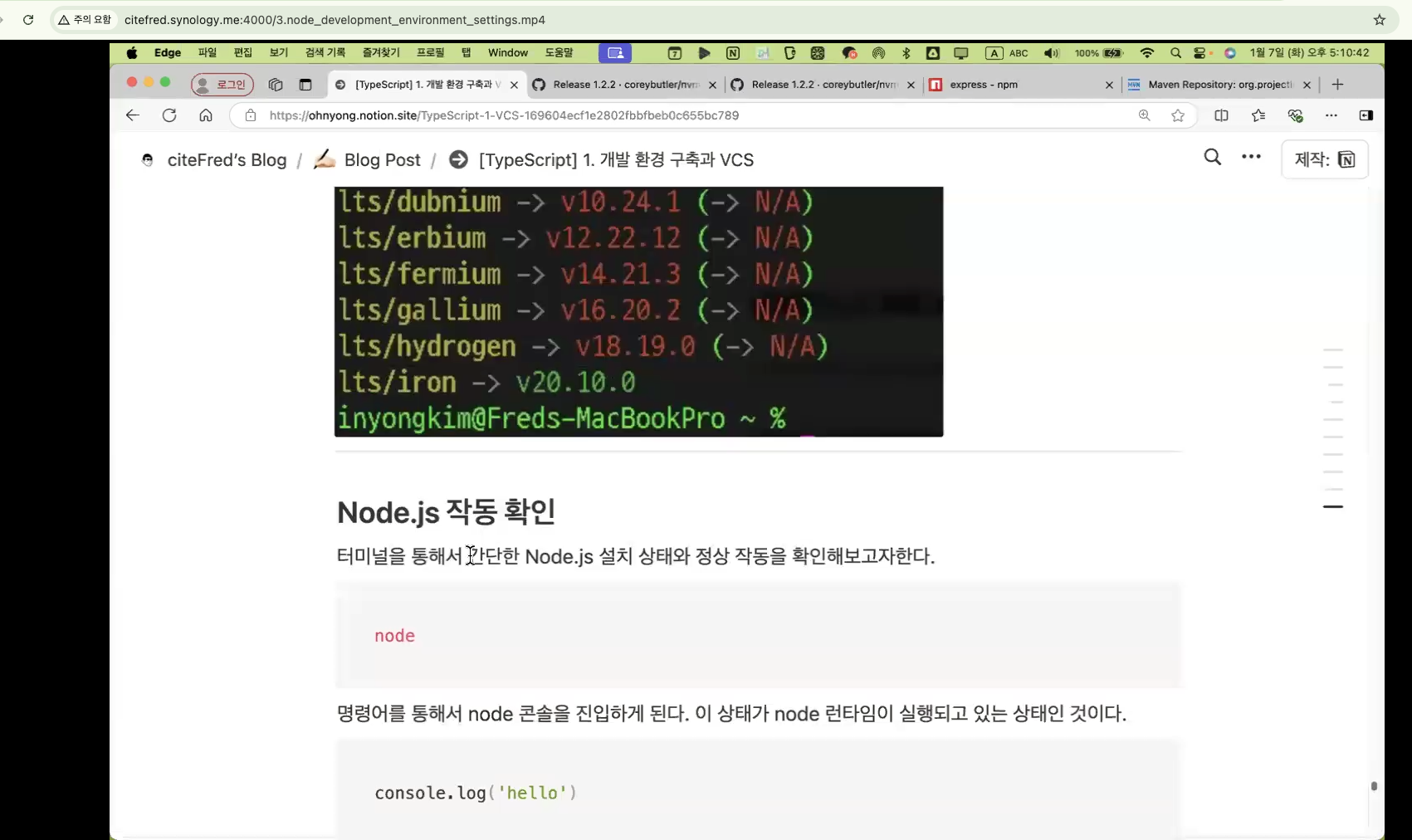Image resolution: width=1412 pixels, height=840 pixels.
Task: Open the Edge workspaces icon
Action: coord(276,85)
